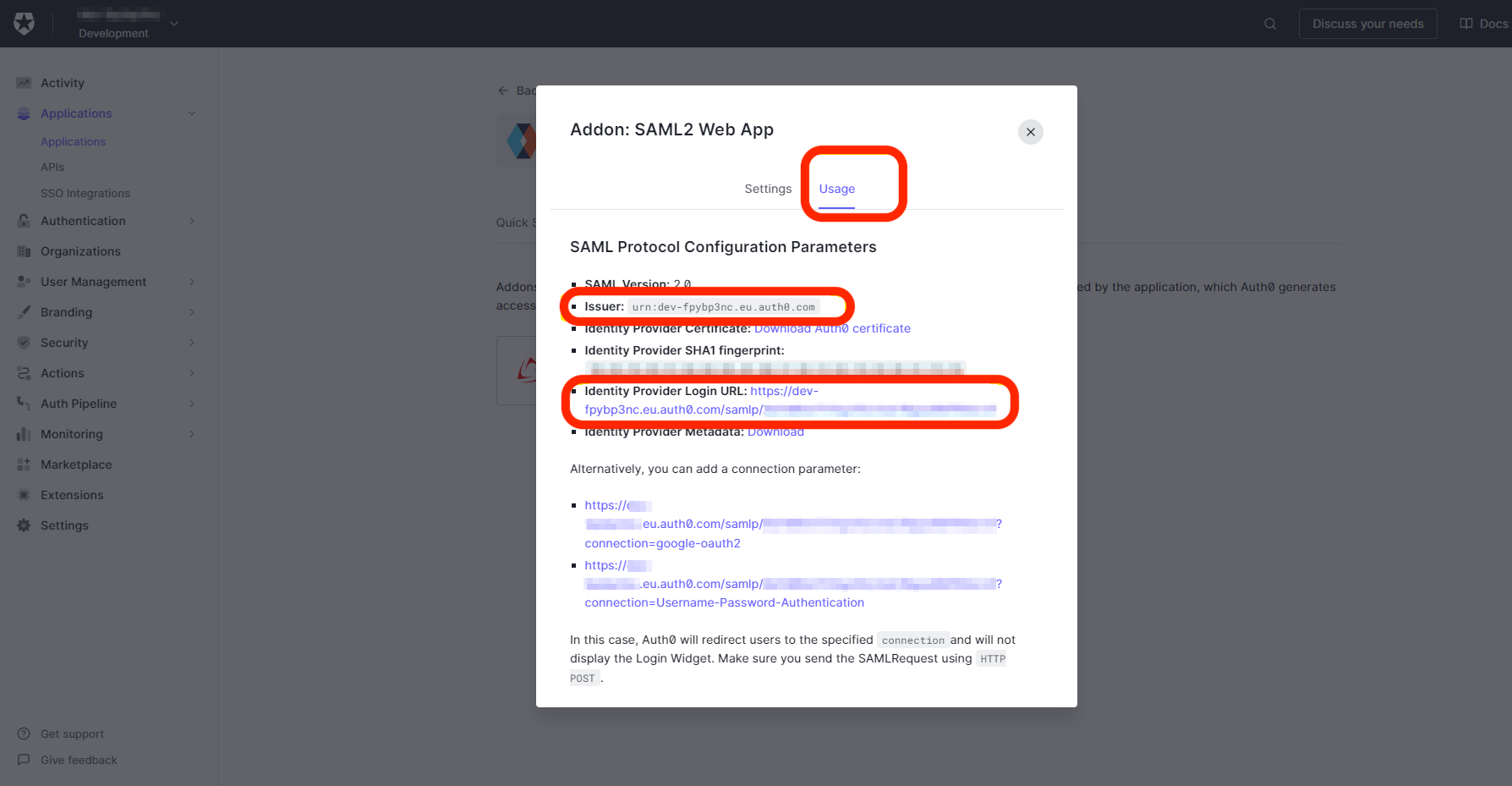
Task: Open the search icon in header
Action: coord(1269,24)
